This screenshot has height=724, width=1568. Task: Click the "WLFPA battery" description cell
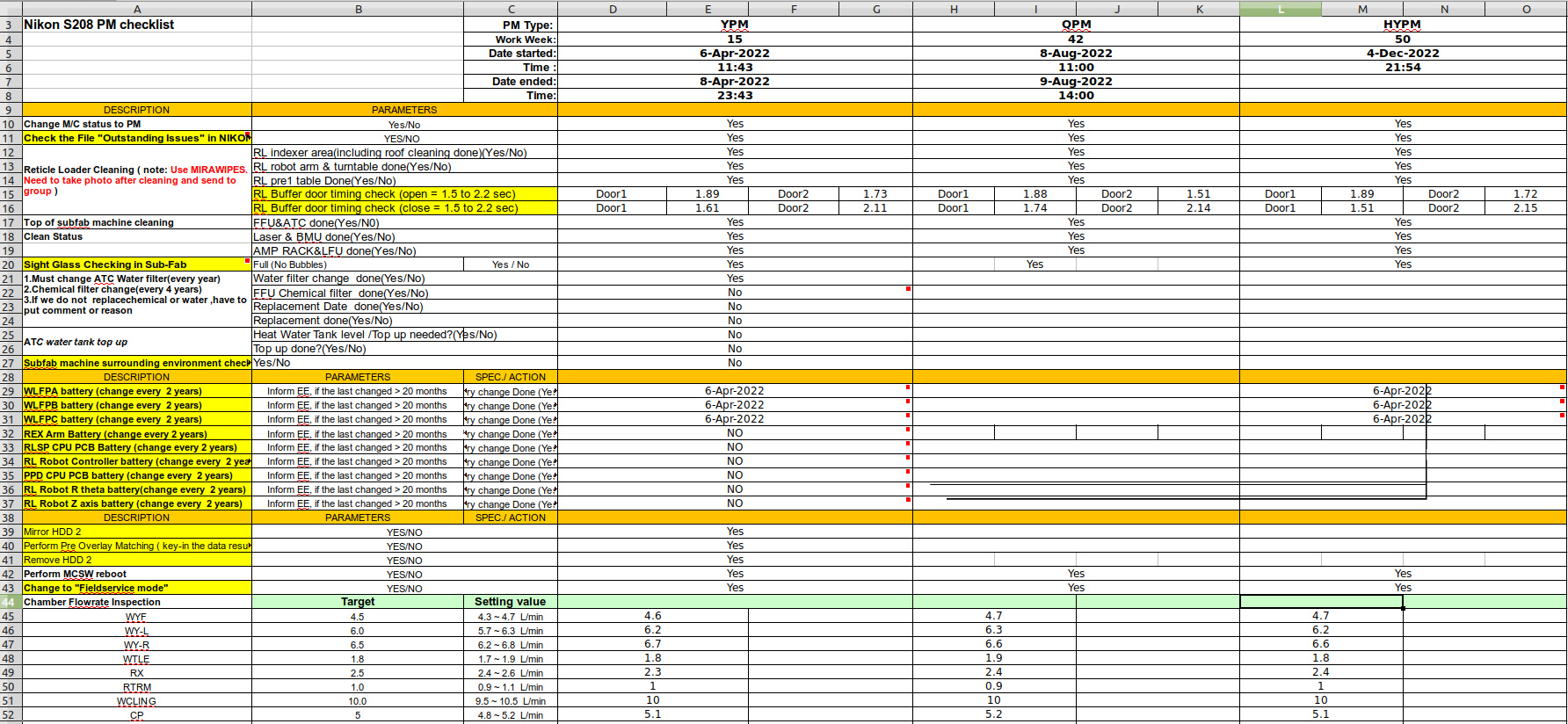(136, 391)
